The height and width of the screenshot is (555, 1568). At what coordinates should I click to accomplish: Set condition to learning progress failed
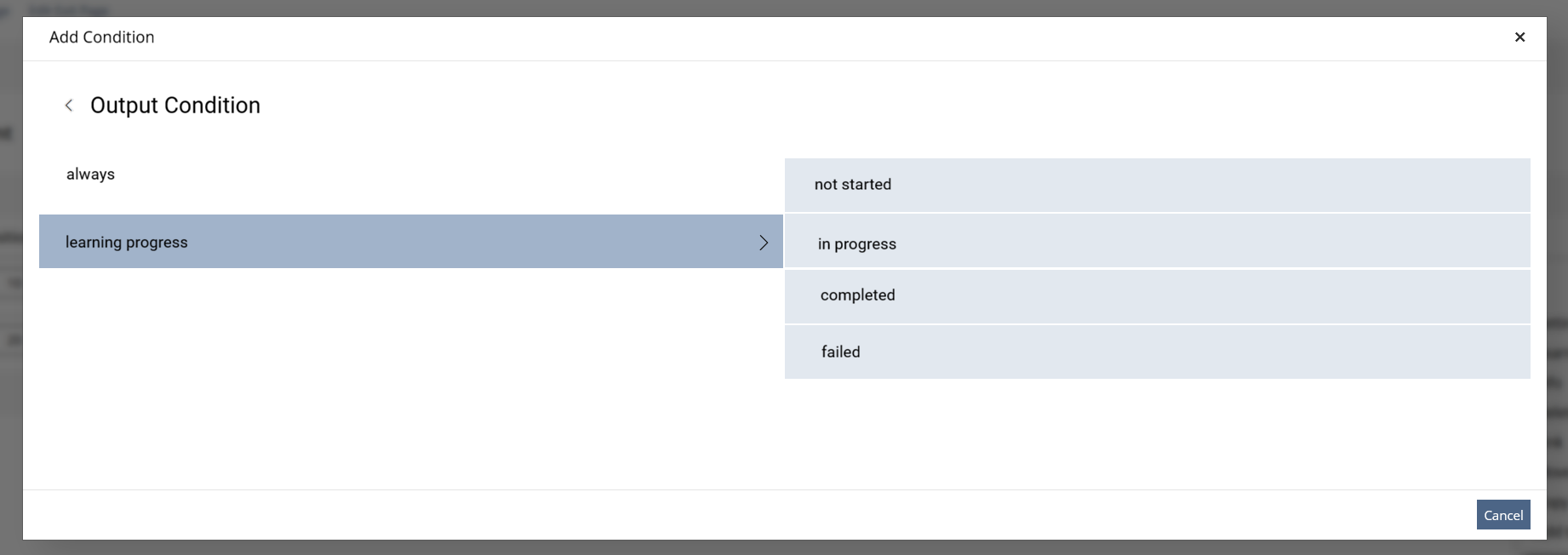point(1158,352)
